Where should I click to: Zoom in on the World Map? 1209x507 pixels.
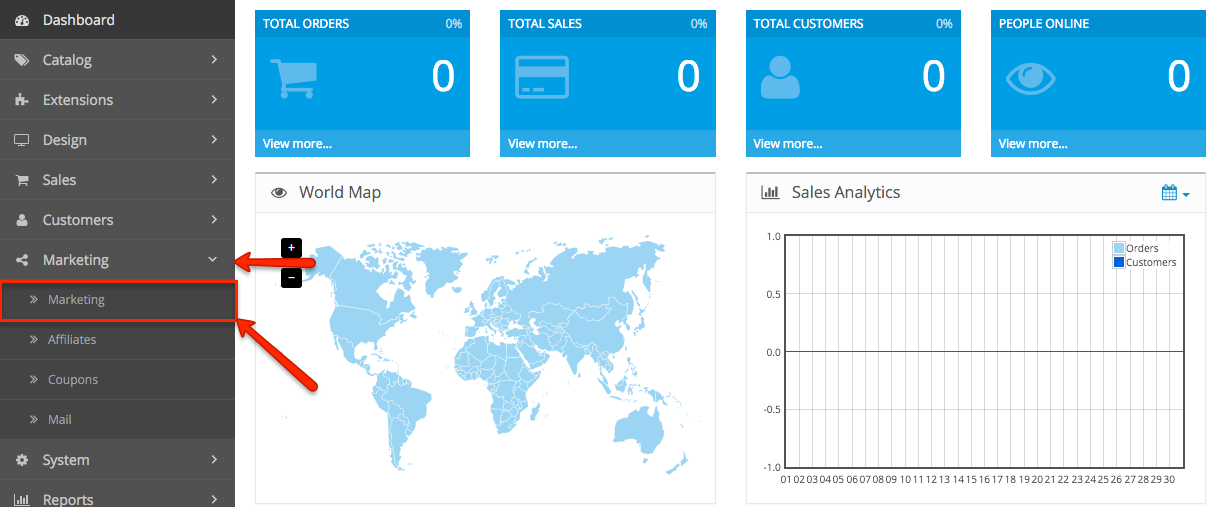291,247
